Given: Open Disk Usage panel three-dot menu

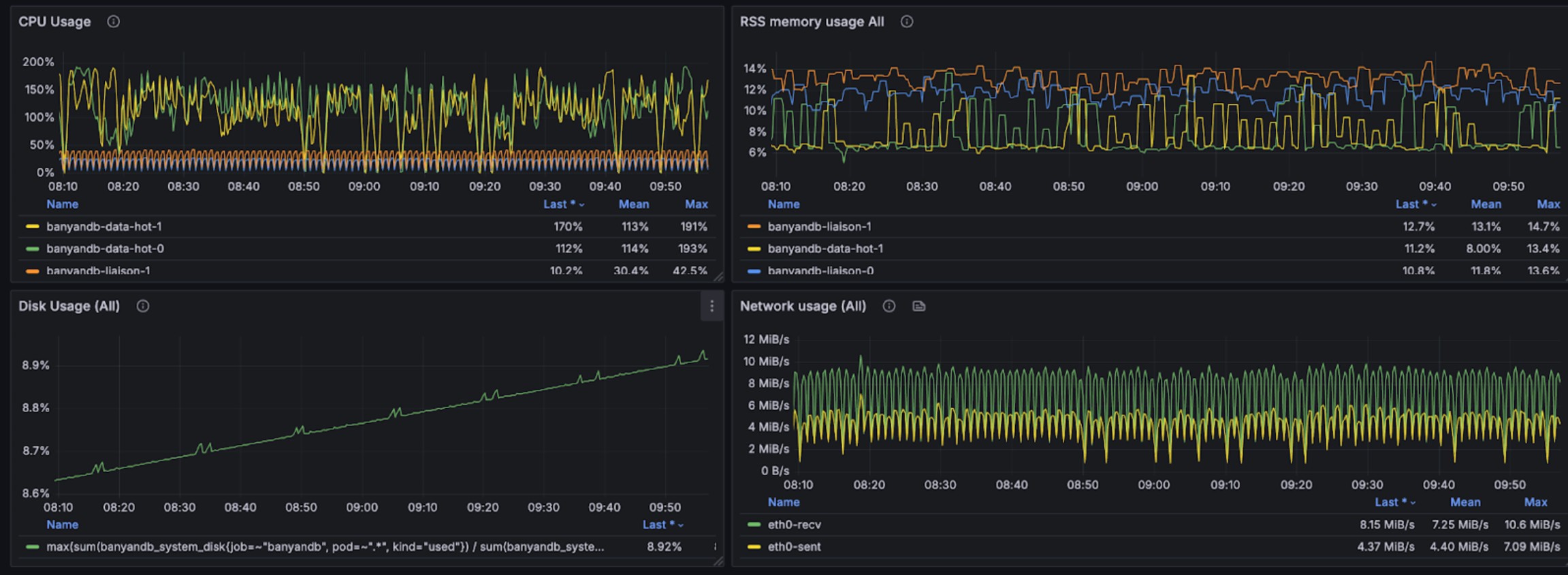Looking at the screenshot, I should click(x=711, y=307).
